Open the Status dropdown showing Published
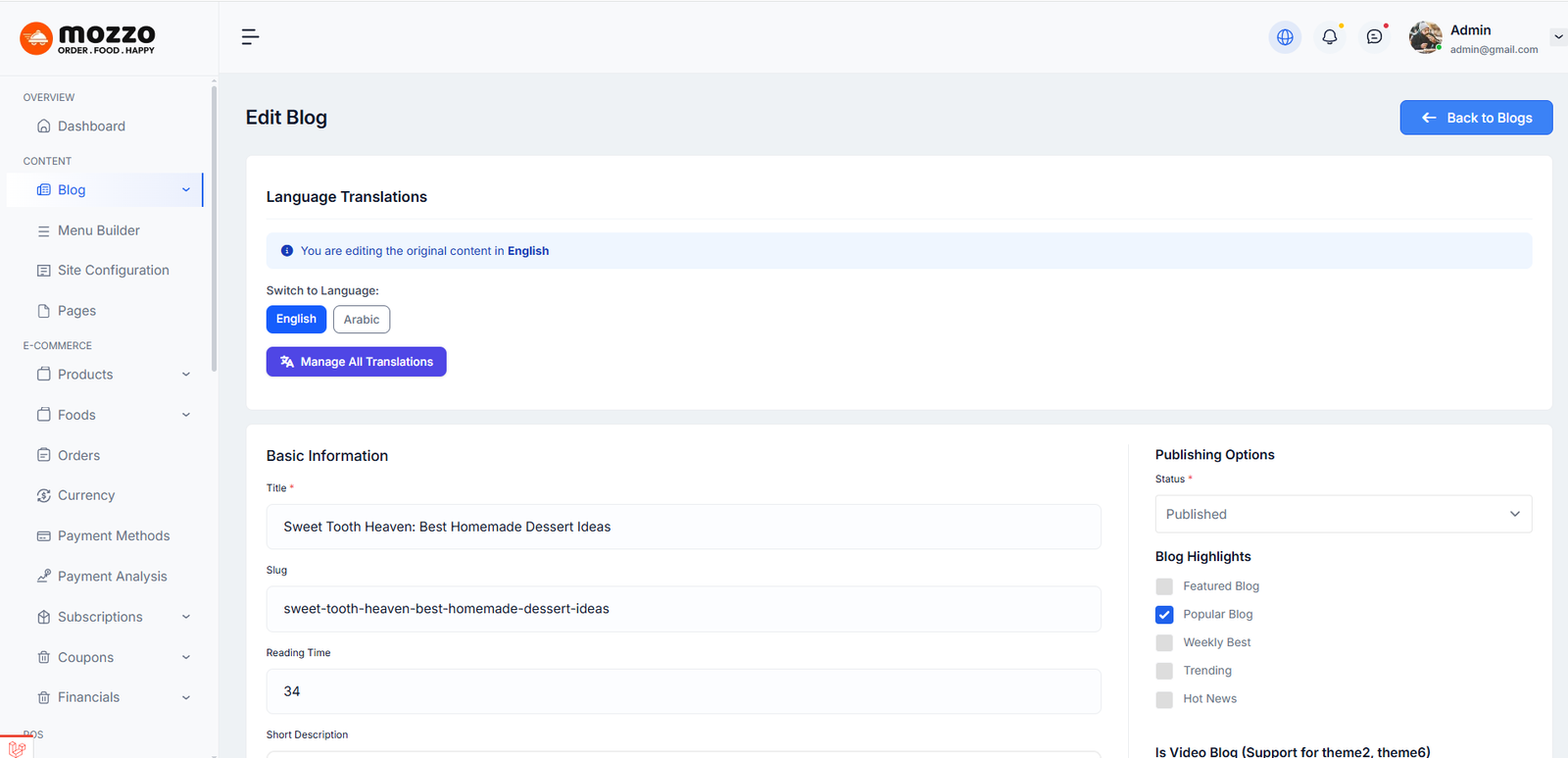 tap(1343, 514)
